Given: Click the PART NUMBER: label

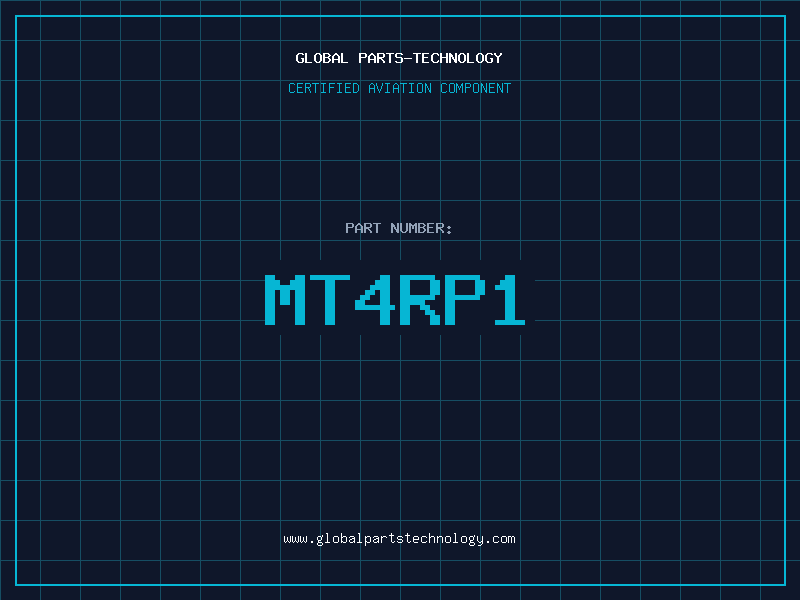Looking at the screenshot, I should (398, 228).
